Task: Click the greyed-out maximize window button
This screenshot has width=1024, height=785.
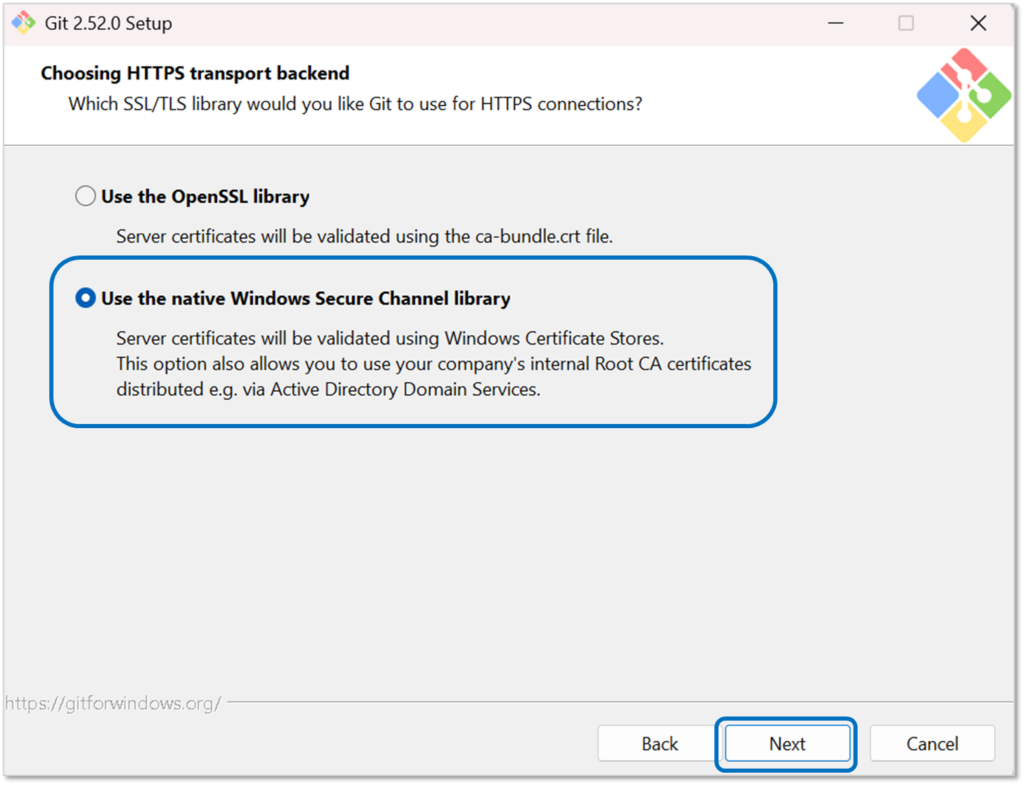Action: [906, 23]
